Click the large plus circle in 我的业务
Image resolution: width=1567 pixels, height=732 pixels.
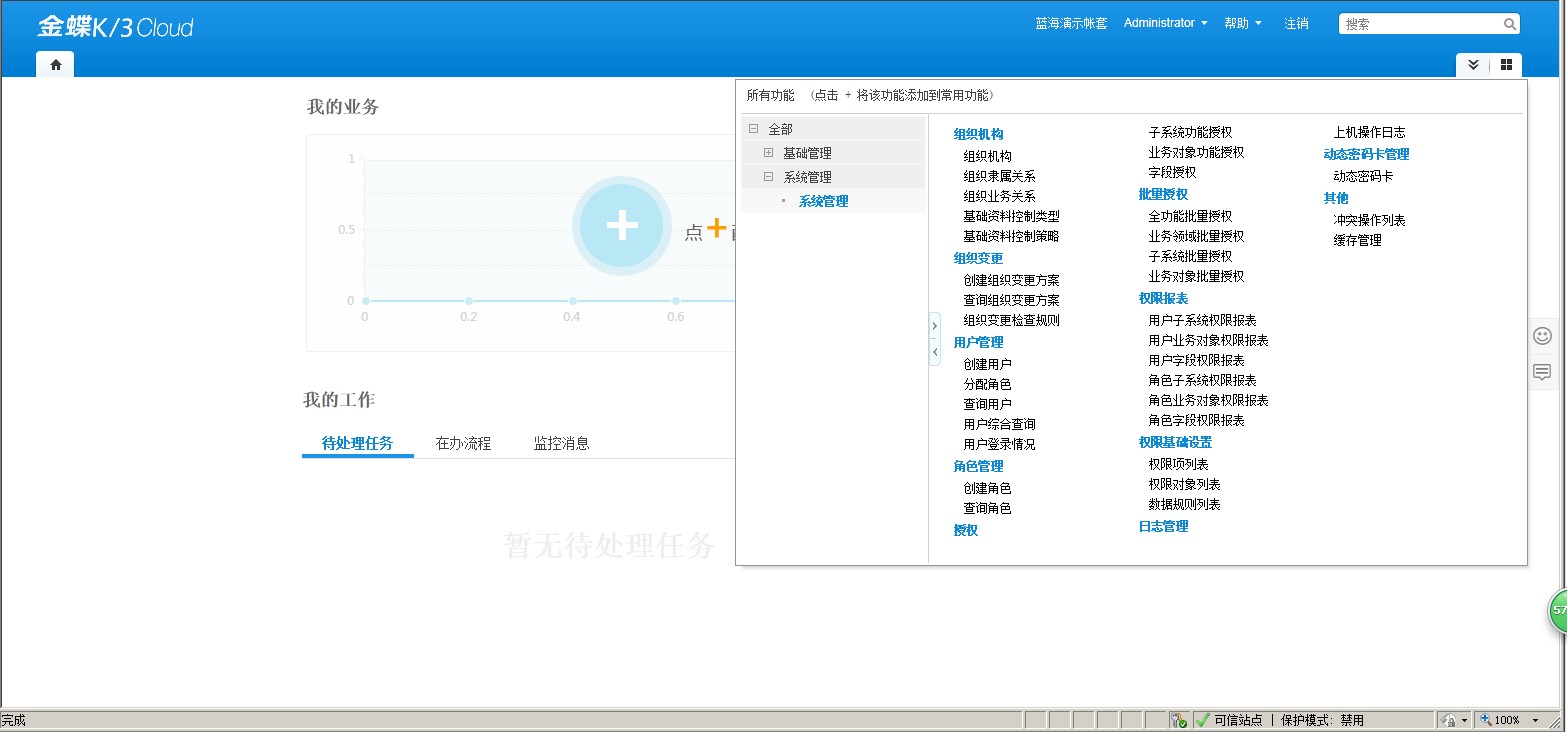pyautogui.click(x=622, y=226)
